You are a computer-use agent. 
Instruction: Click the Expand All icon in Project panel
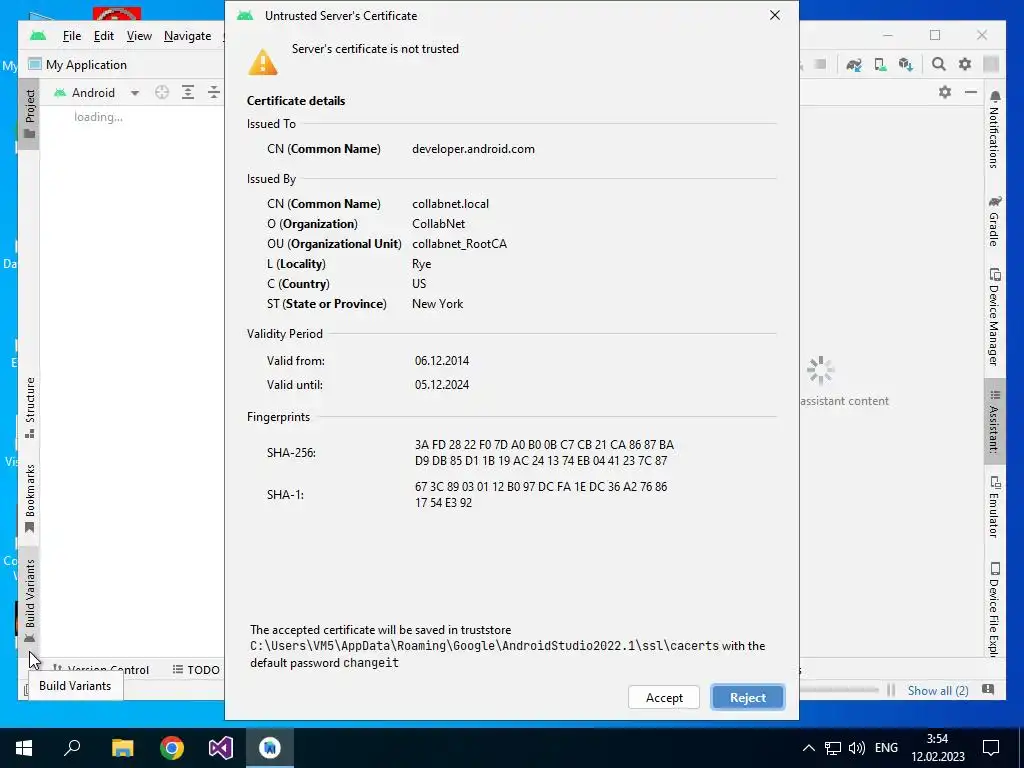point(188,93)
